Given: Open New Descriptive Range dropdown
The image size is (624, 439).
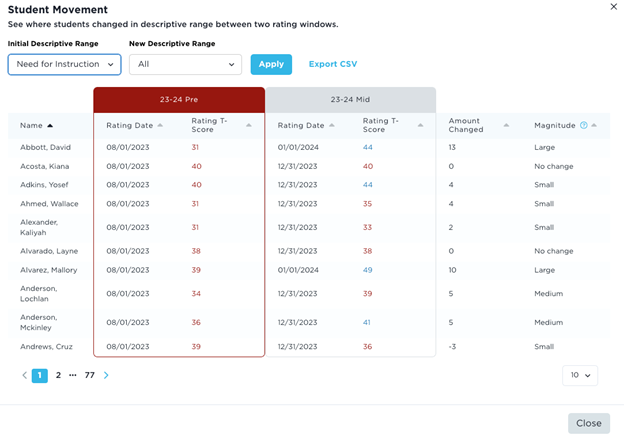Looking at the screenshot, I should (x=185, y=64).
